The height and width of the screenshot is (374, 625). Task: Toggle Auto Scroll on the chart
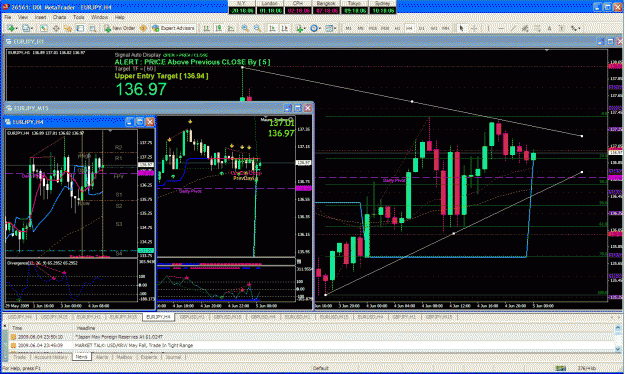[x=272, y=28]
